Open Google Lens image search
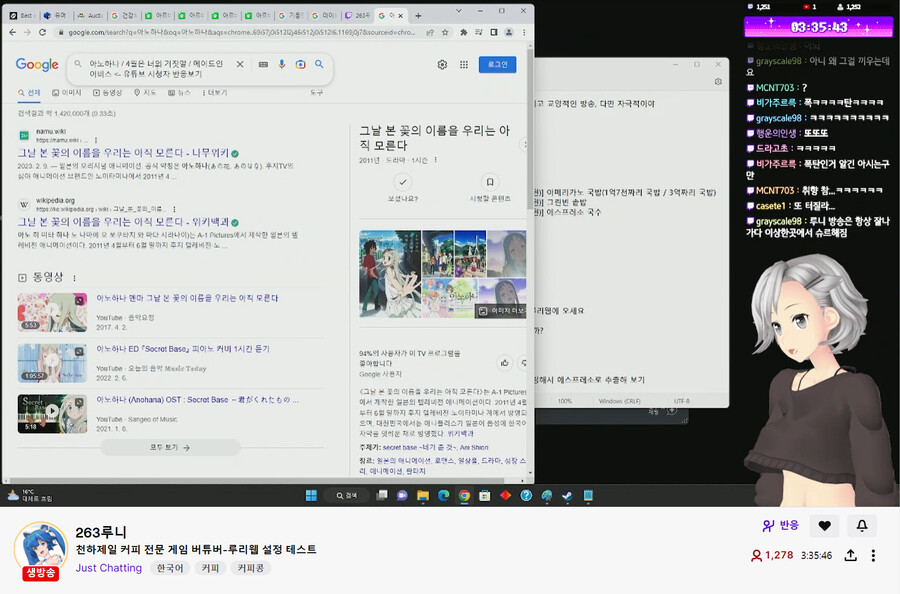This screenshot has width=900, height=594. 300,64
